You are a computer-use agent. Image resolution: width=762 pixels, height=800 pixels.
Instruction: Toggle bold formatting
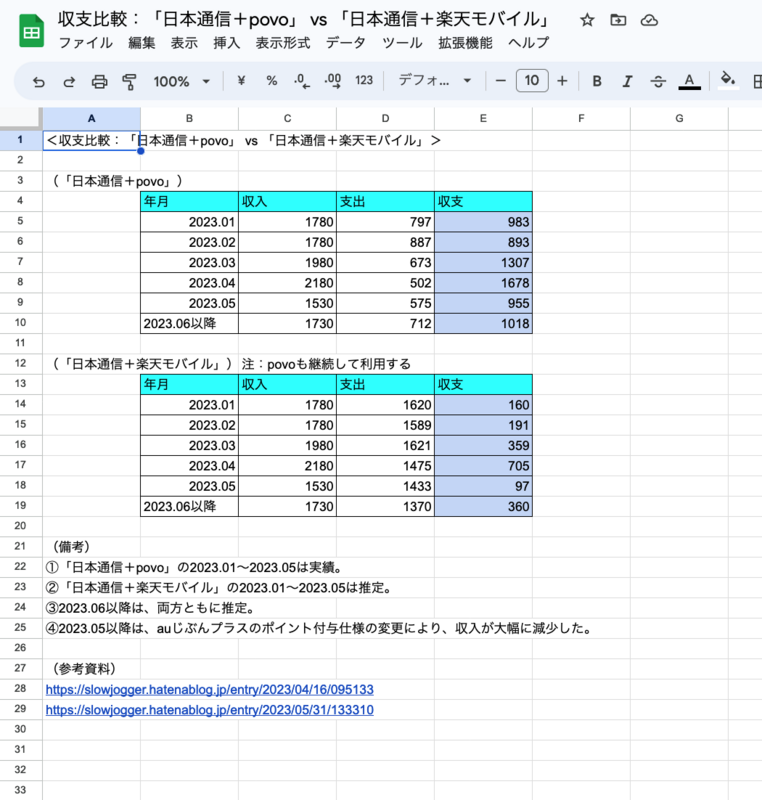tap(597, 81)
